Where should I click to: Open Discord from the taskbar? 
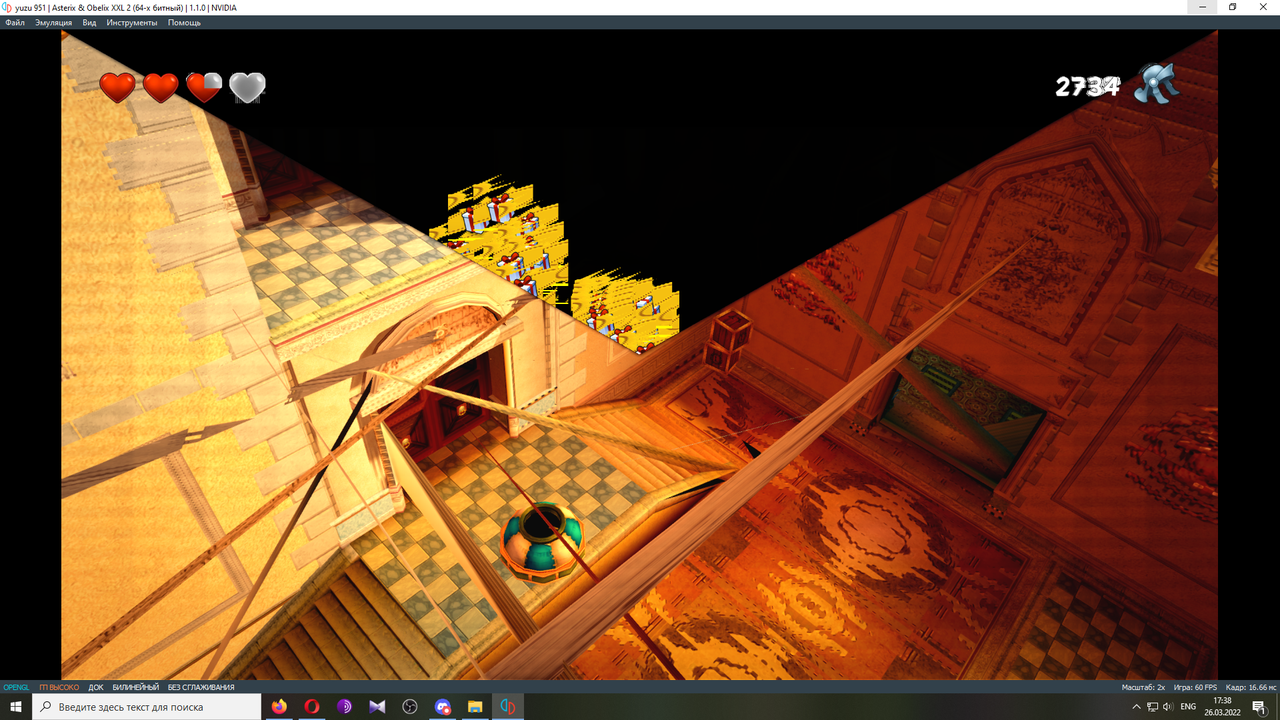[x=443, y=707]
